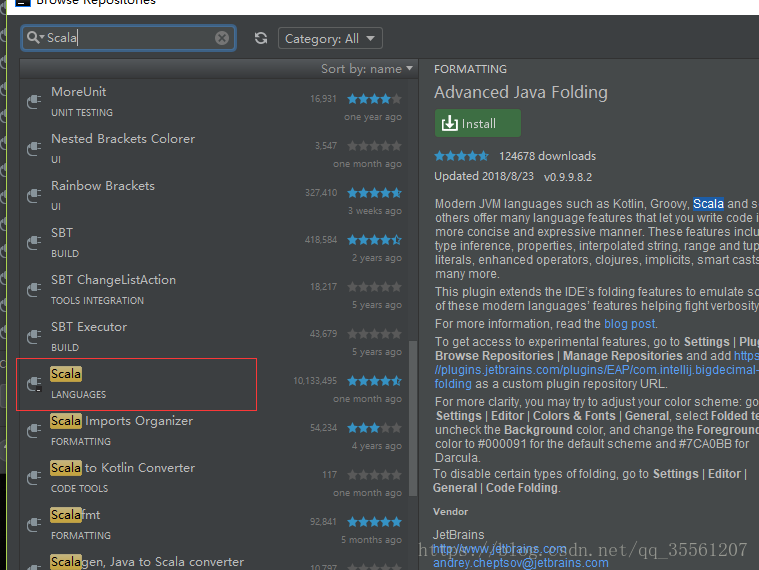Click the highlighted Scala word in description

[708, 204]
